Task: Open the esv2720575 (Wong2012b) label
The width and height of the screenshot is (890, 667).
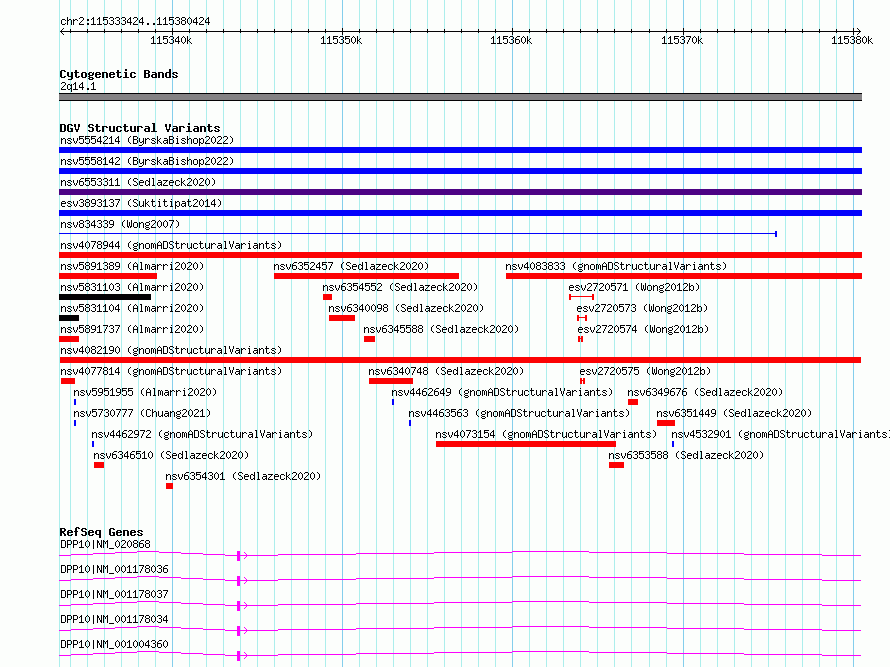Action: pos(645,371)
